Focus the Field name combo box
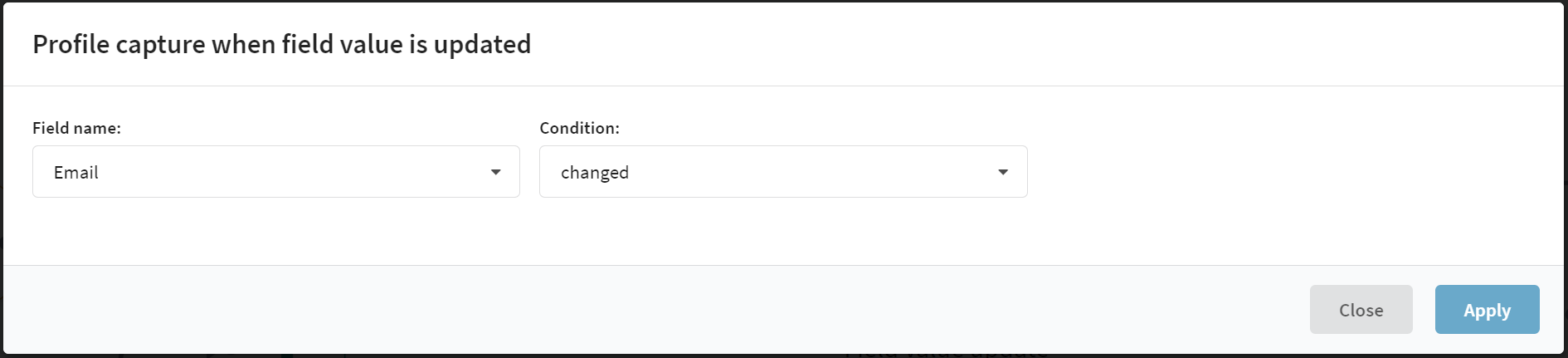 pyautogui.click(x=276, y=172)
